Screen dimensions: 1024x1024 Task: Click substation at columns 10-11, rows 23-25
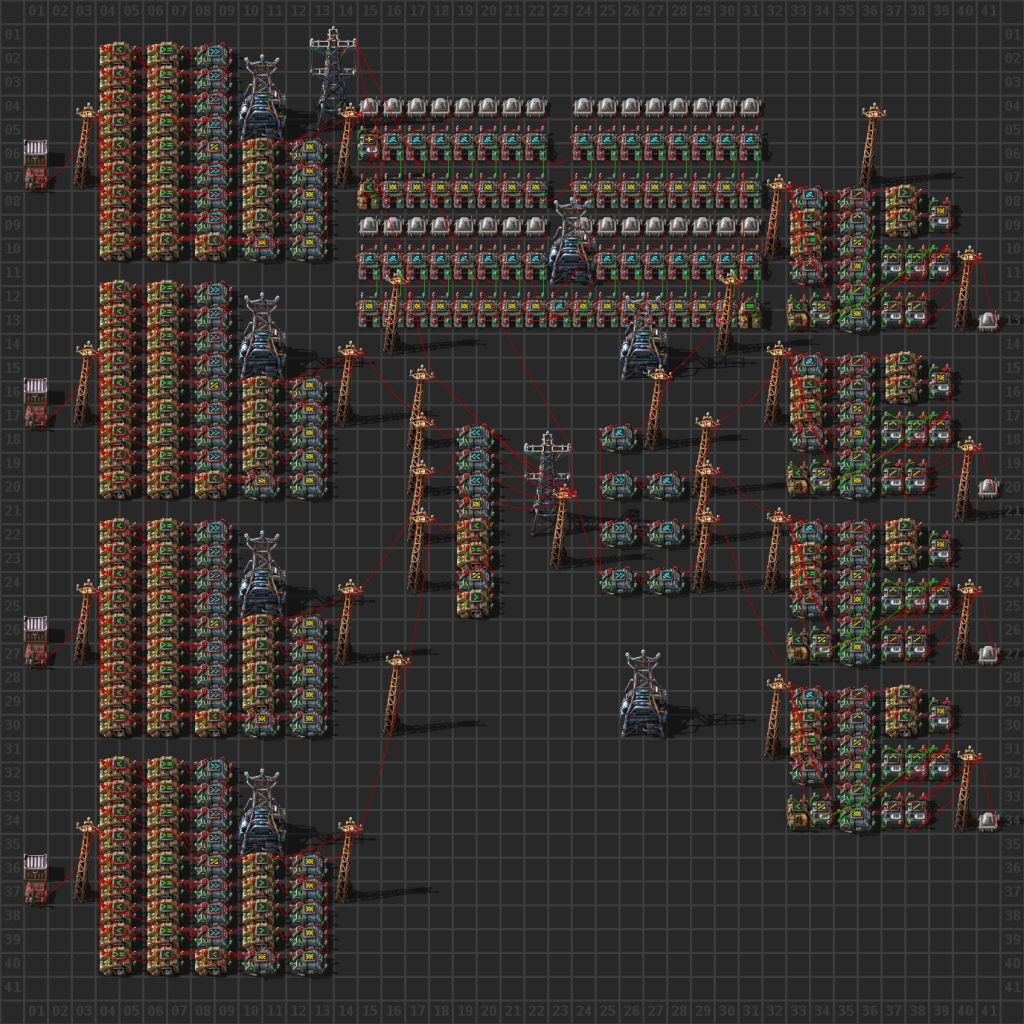tap(262, 571)
